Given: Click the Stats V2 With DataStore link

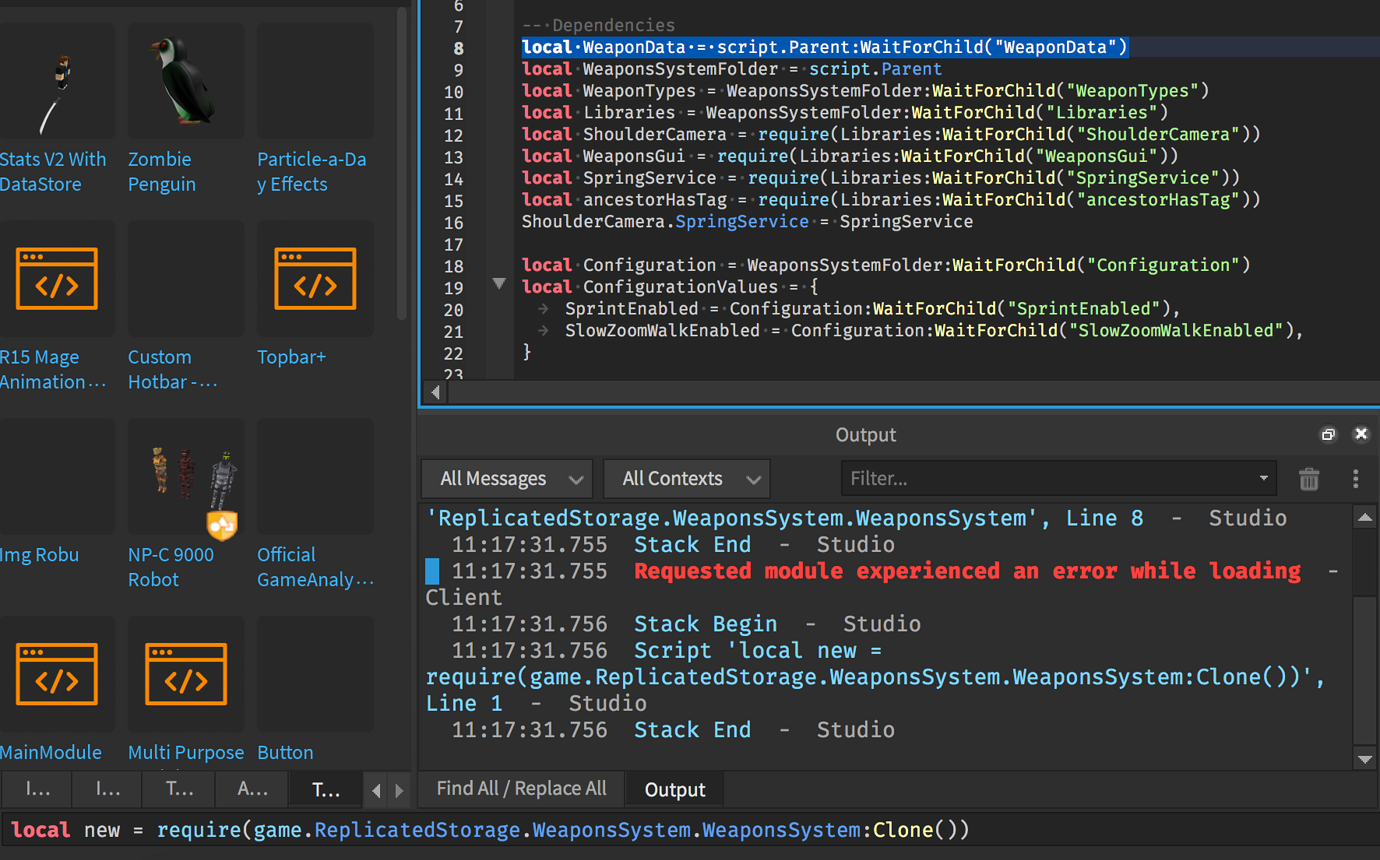Looking at the screenshot, I should click(x=53, y=171).
